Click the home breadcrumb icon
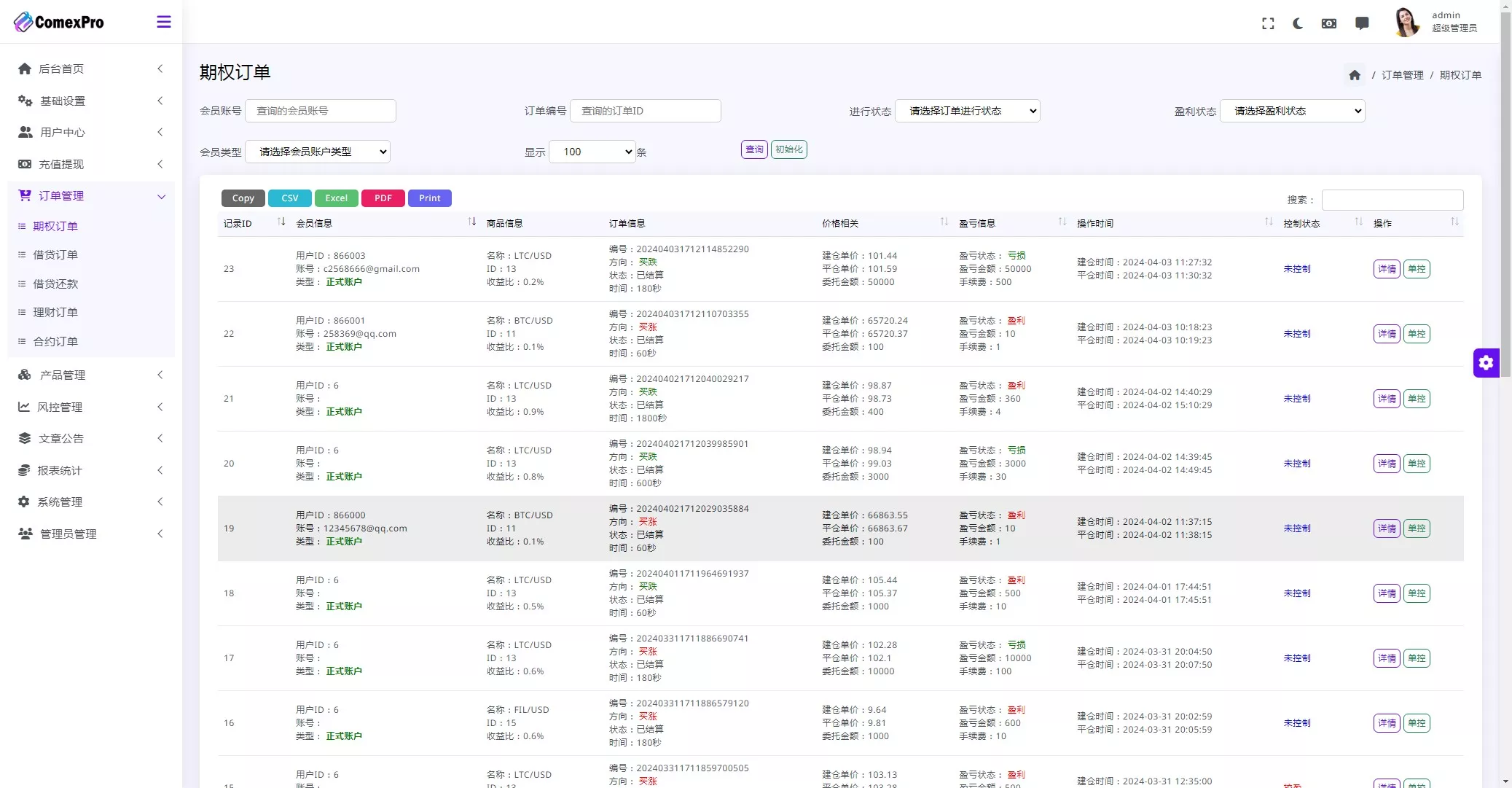 click(x=1355, y=75)
